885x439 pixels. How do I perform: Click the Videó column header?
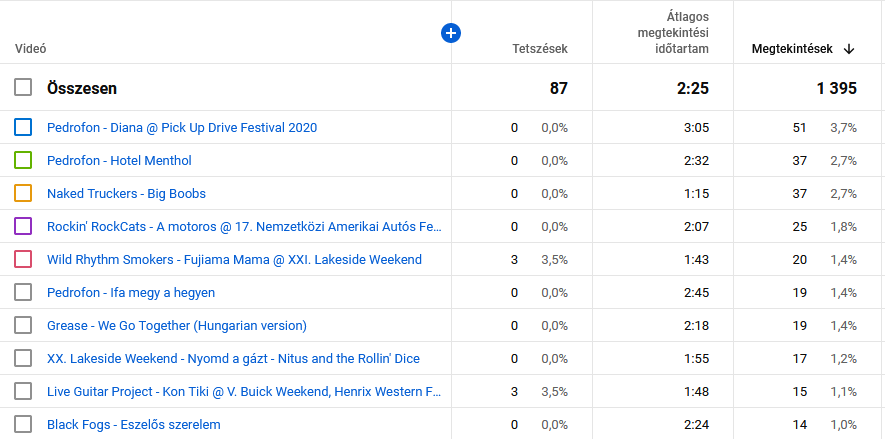(31, 49)
